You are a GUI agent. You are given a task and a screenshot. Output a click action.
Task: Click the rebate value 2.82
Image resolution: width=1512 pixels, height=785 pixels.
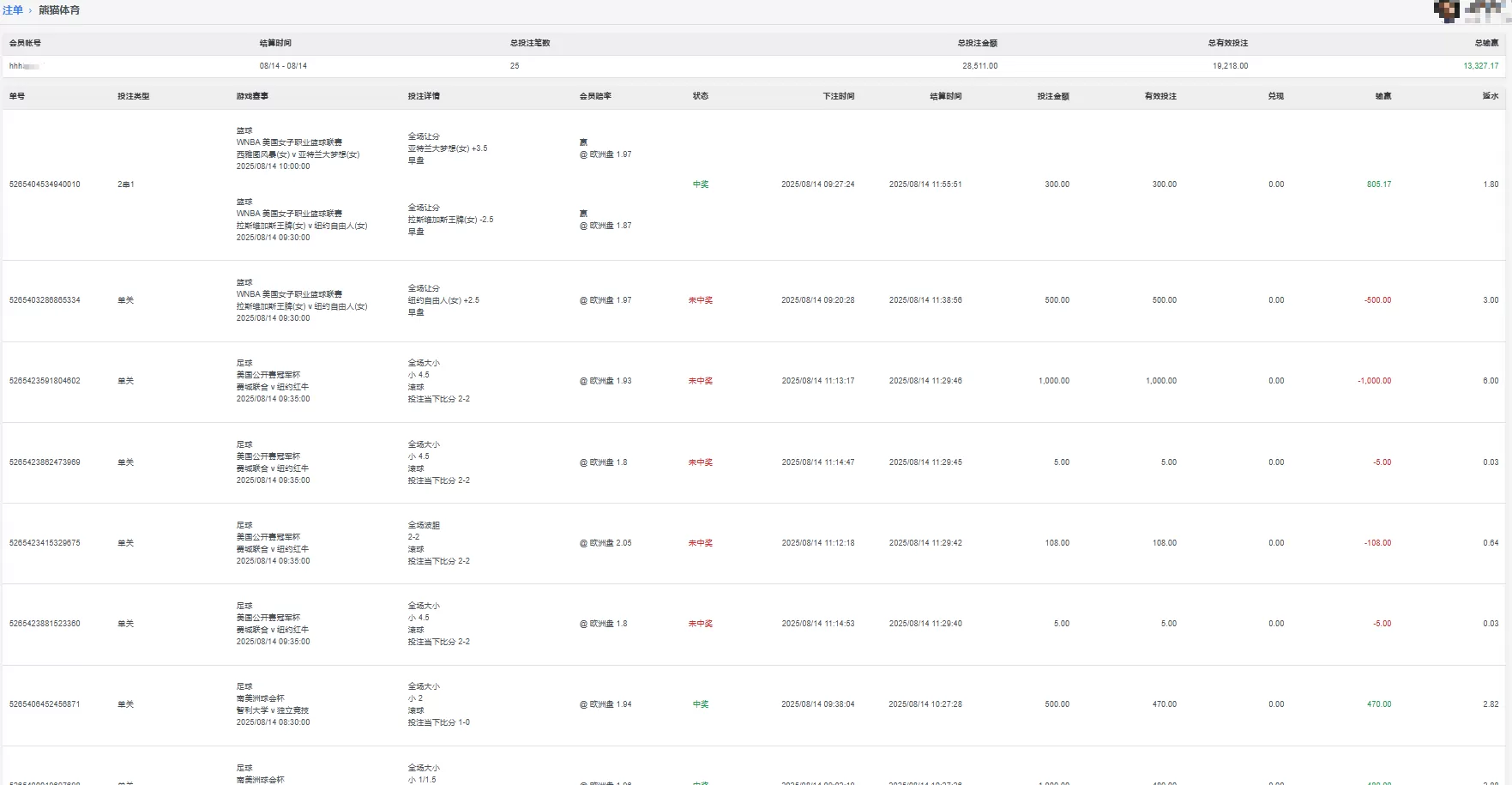pyautogui.click(x=1491, y=704)
